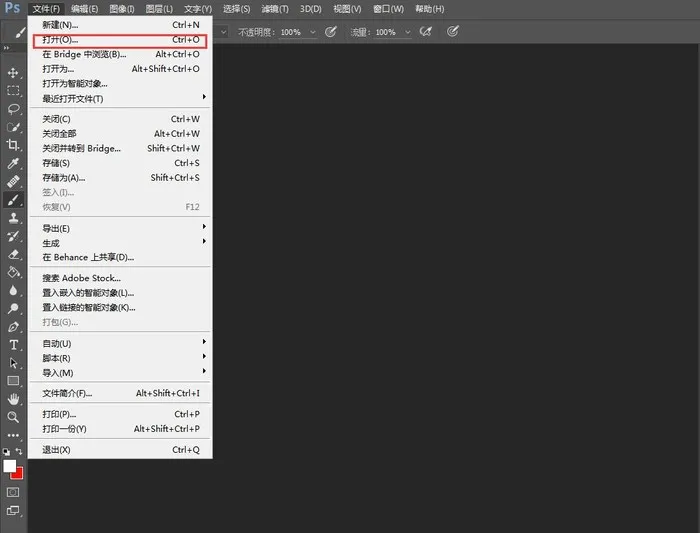Choose the Crop tool
Image resolution: width=700 pixels, height=533 pixels.
(x=13, y=145)
